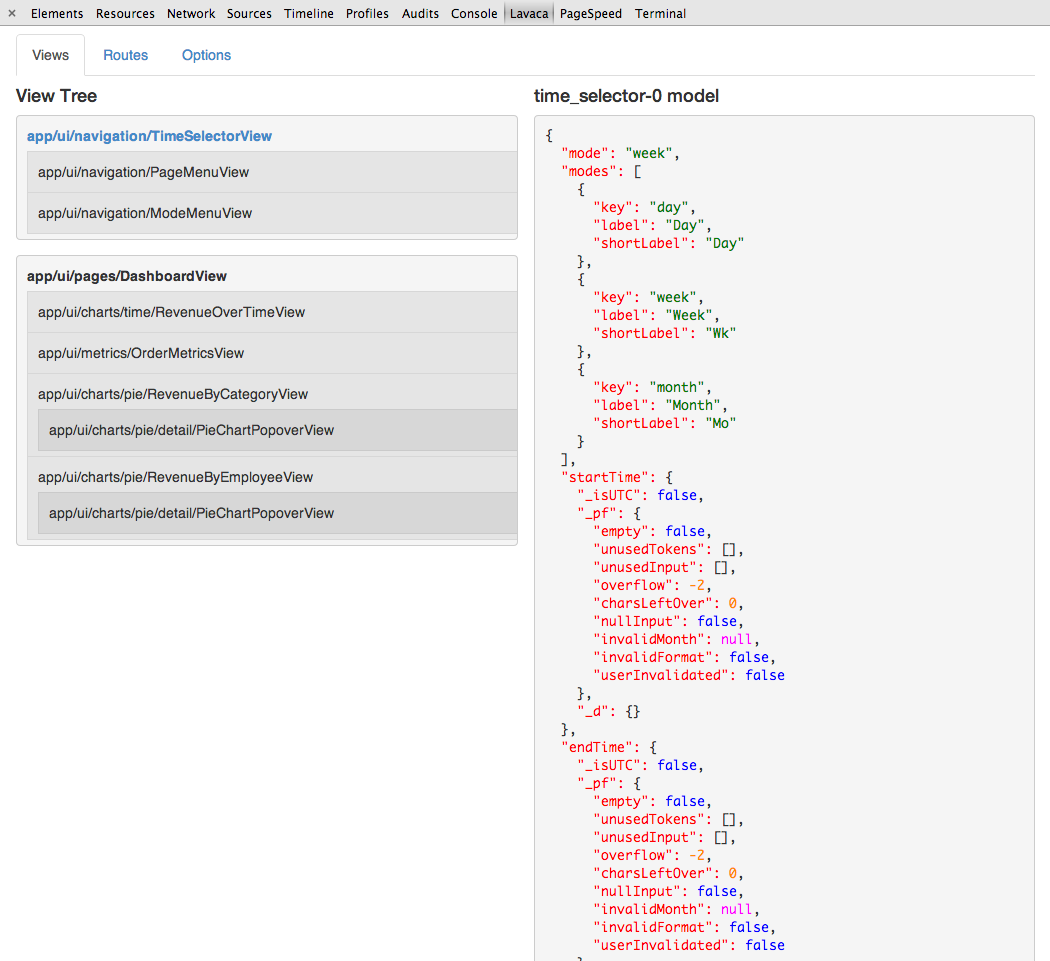Select the RevenueOverTimeView row
The width and height of the screenshot is (1050, 961).
pyautogui.click(x=272, y=312)
